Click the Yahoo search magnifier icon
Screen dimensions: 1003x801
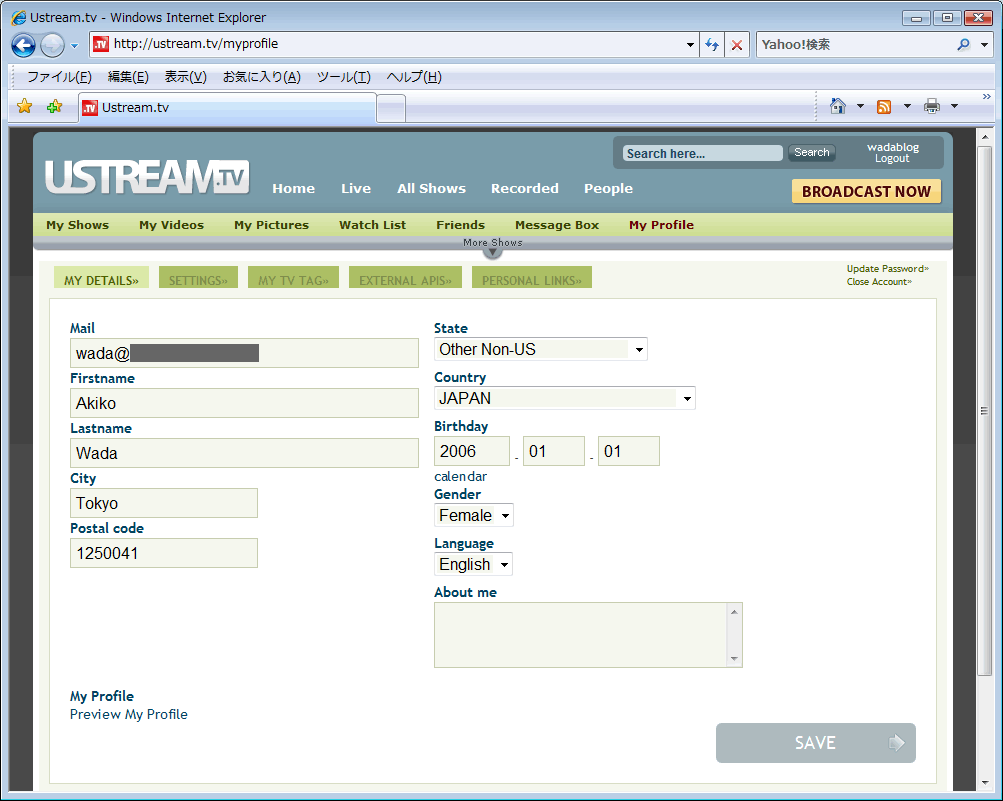click(963, 45)
